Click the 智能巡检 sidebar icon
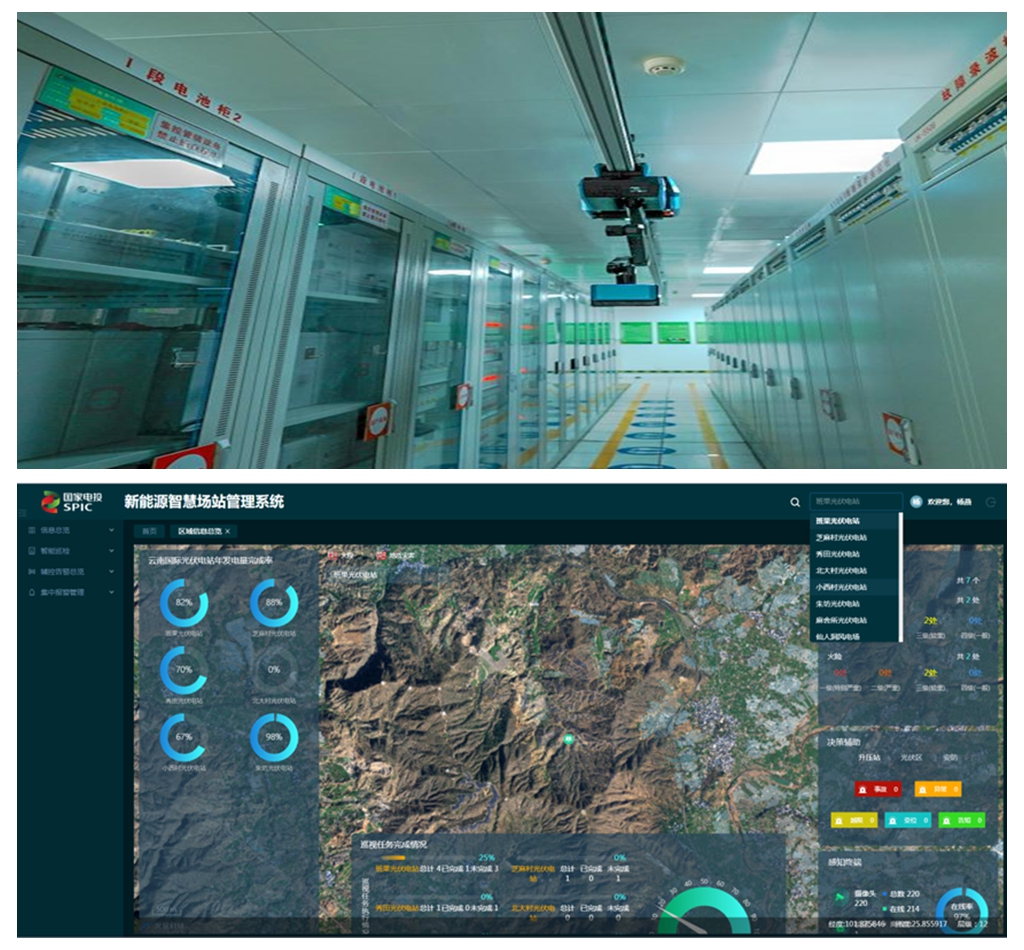 coord(32,551)
